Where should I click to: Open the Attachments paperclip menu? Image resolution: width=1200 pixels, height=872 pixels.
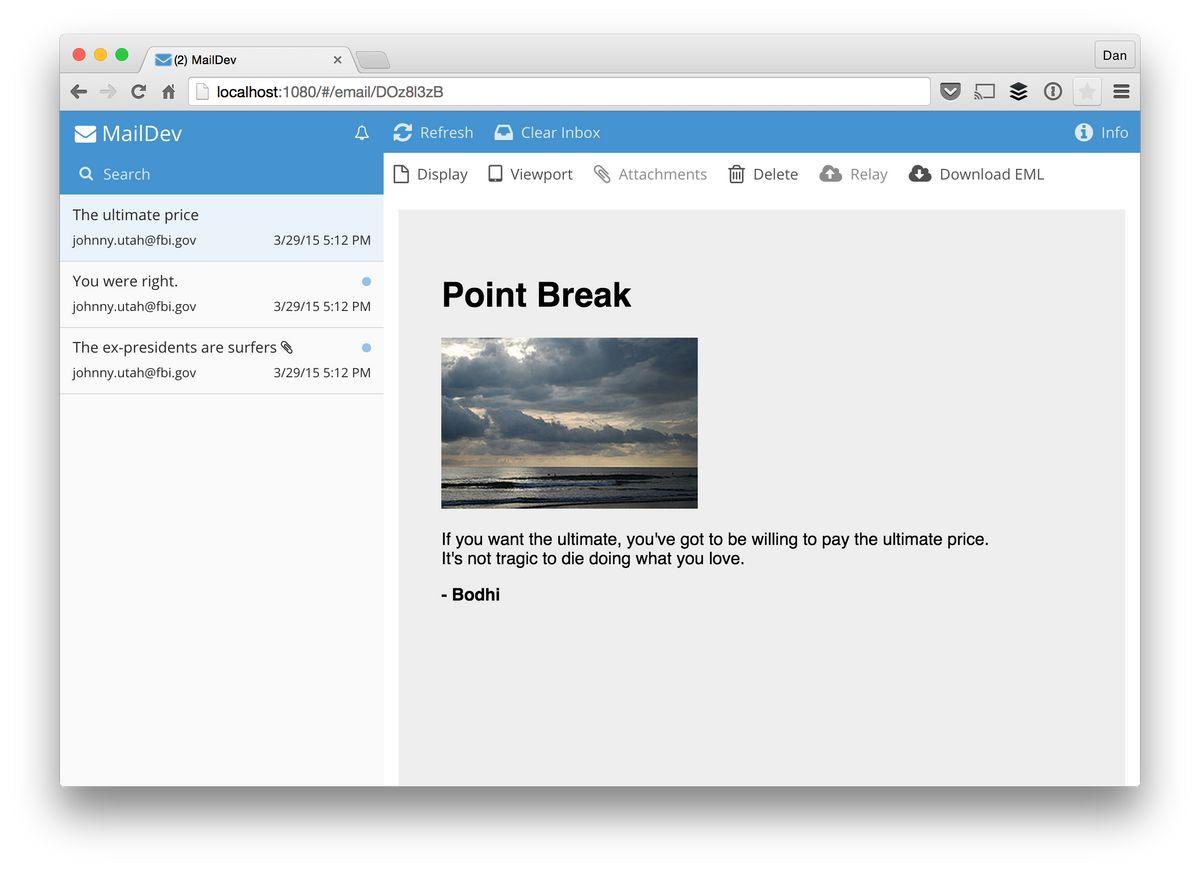coord(650,174)
